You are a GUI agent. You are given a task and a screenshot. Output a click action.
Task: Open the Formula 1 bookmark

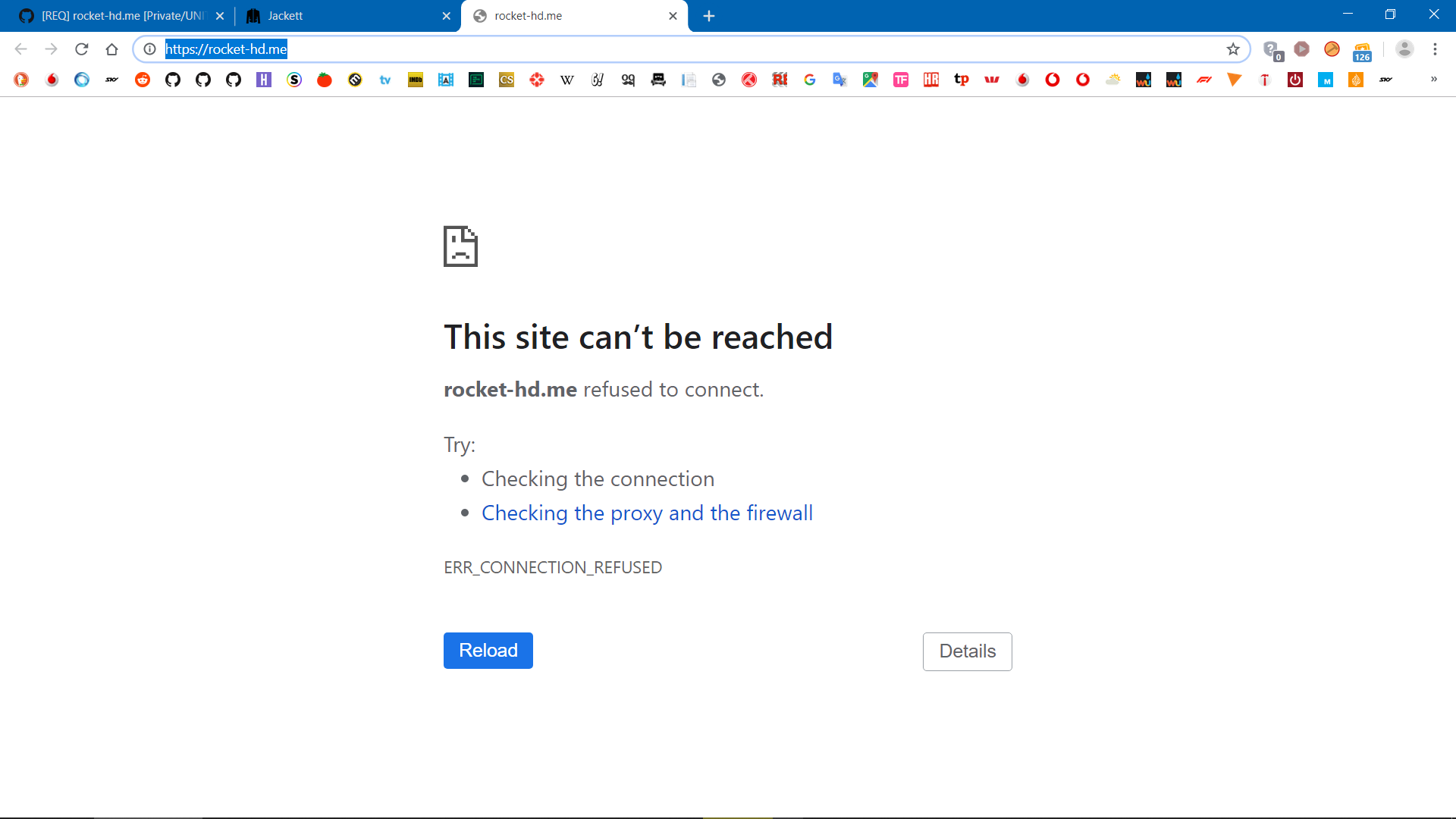(1204, 80)
